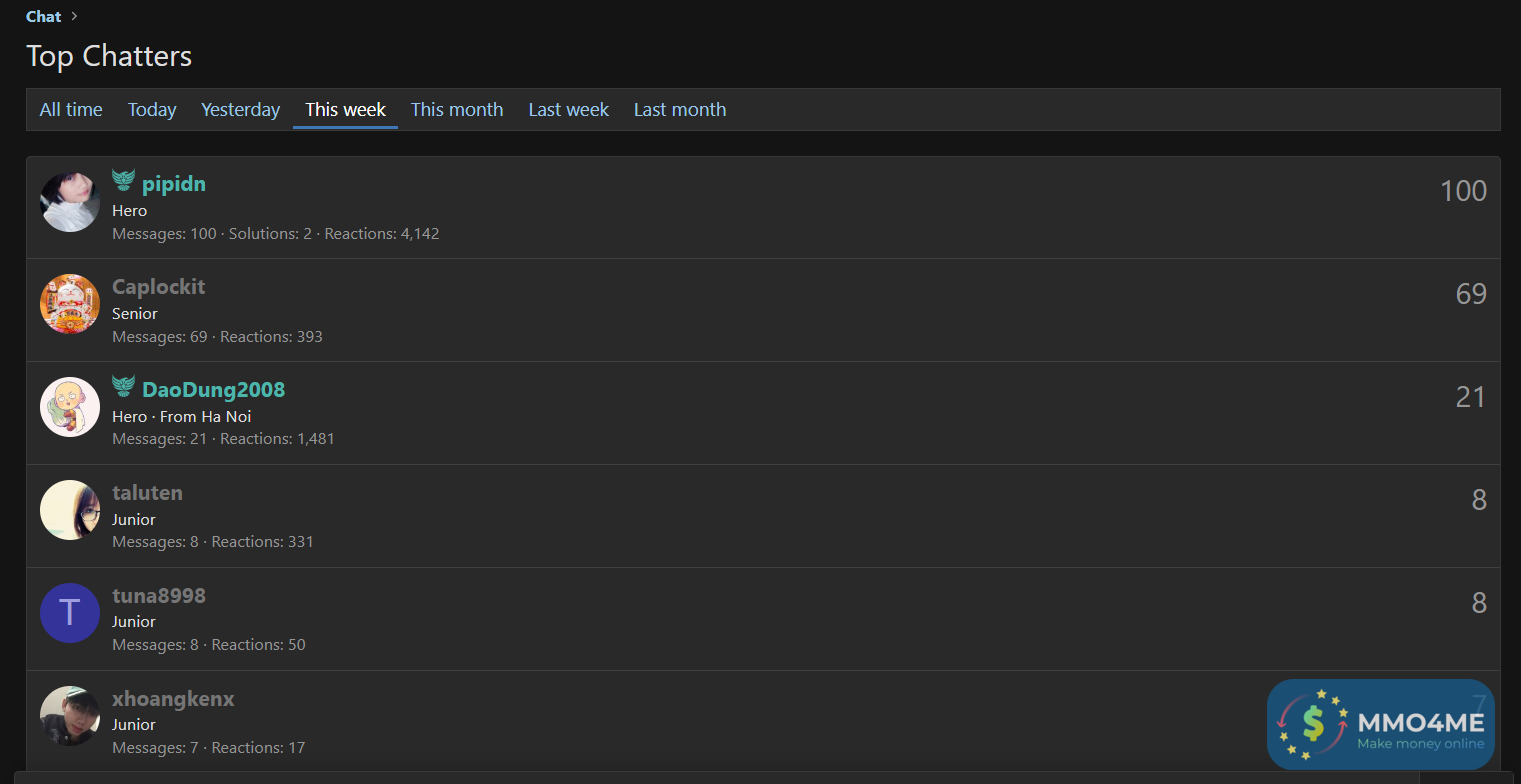1521x784 pixels.
Task: Visit Caplockit's profile name link
Action: [x=158, y=287]
